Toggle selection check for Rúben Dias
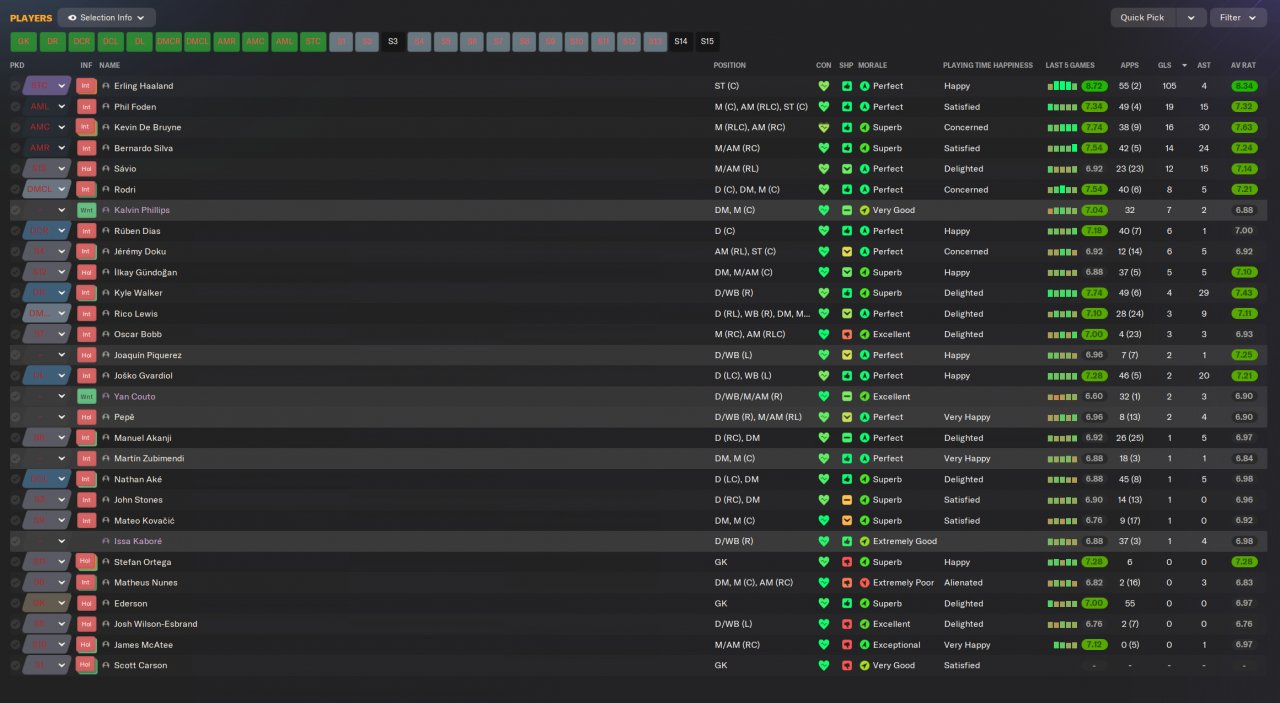Screen dimensions: 1280x703 pyautogui.click(x=15, y=231)
